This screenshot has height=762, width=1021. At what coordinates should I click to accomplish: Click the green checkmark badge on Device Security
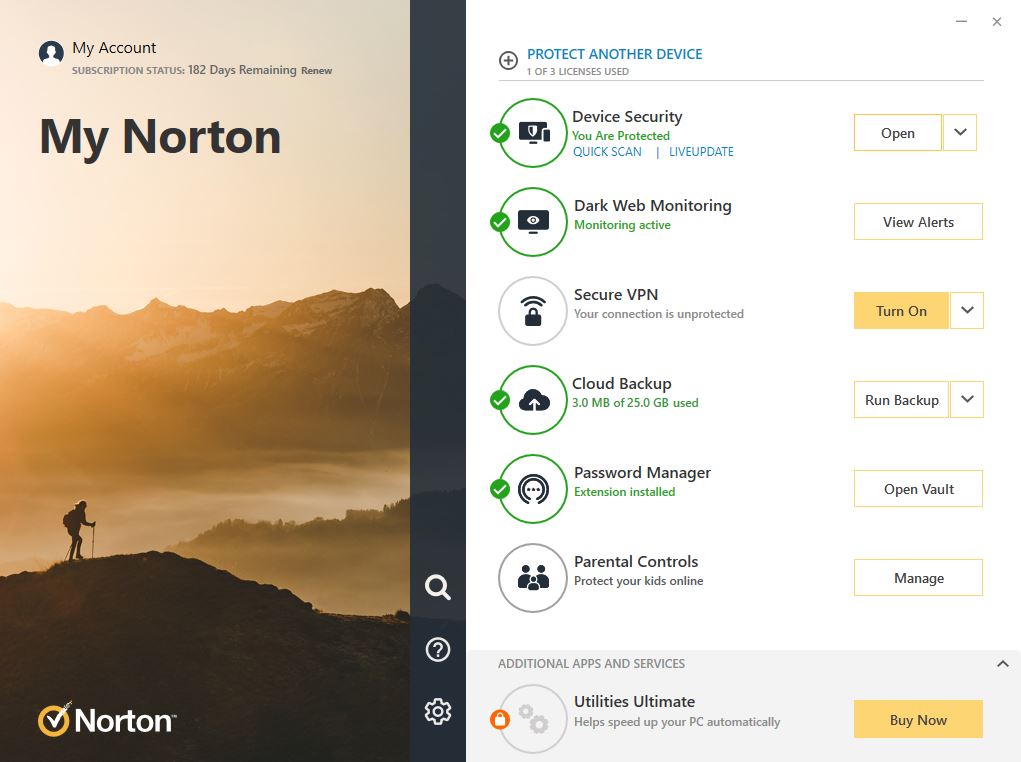(500, 133)
